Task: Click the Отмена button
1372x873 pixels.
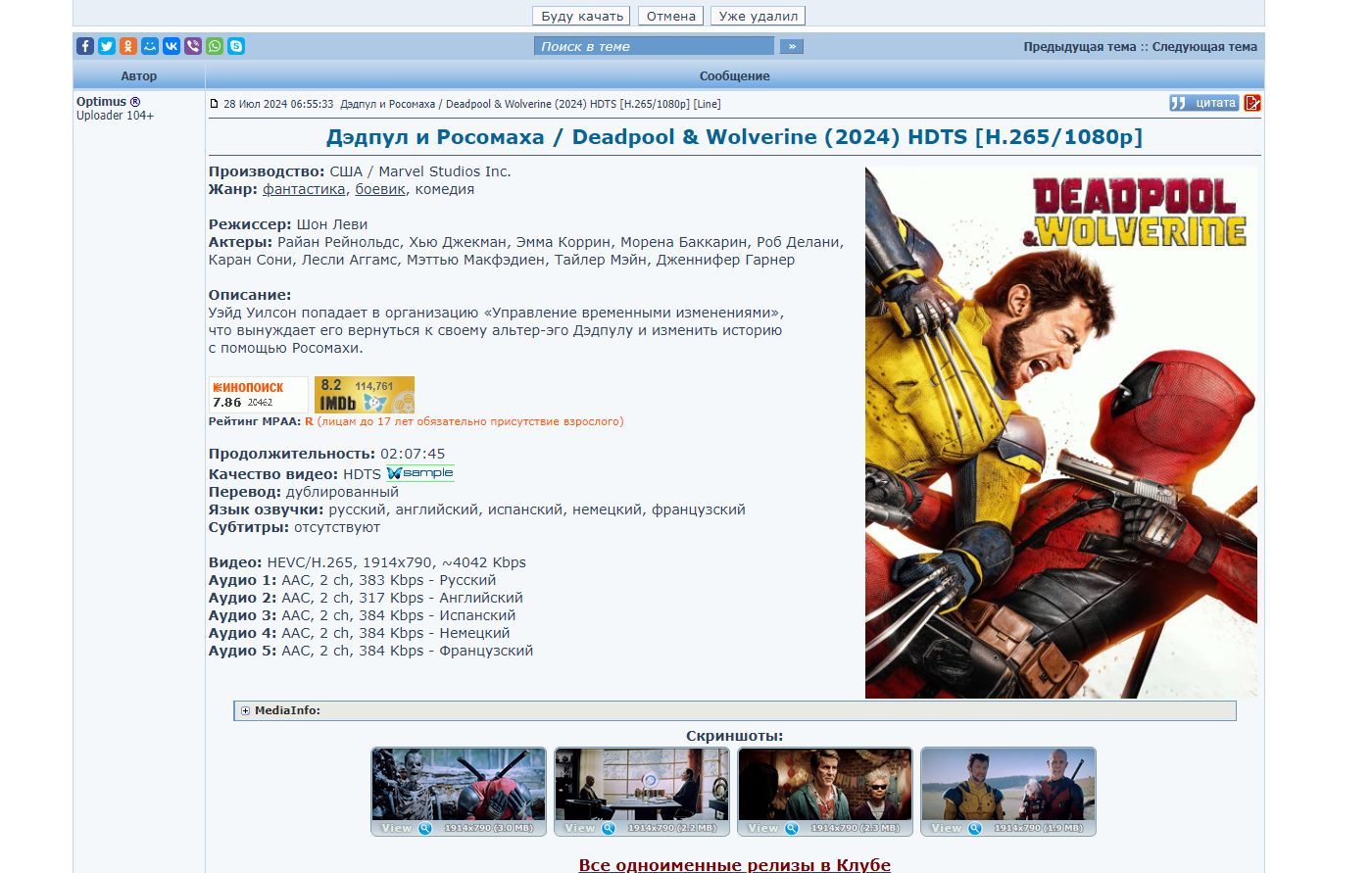Action: click(670, 16)
